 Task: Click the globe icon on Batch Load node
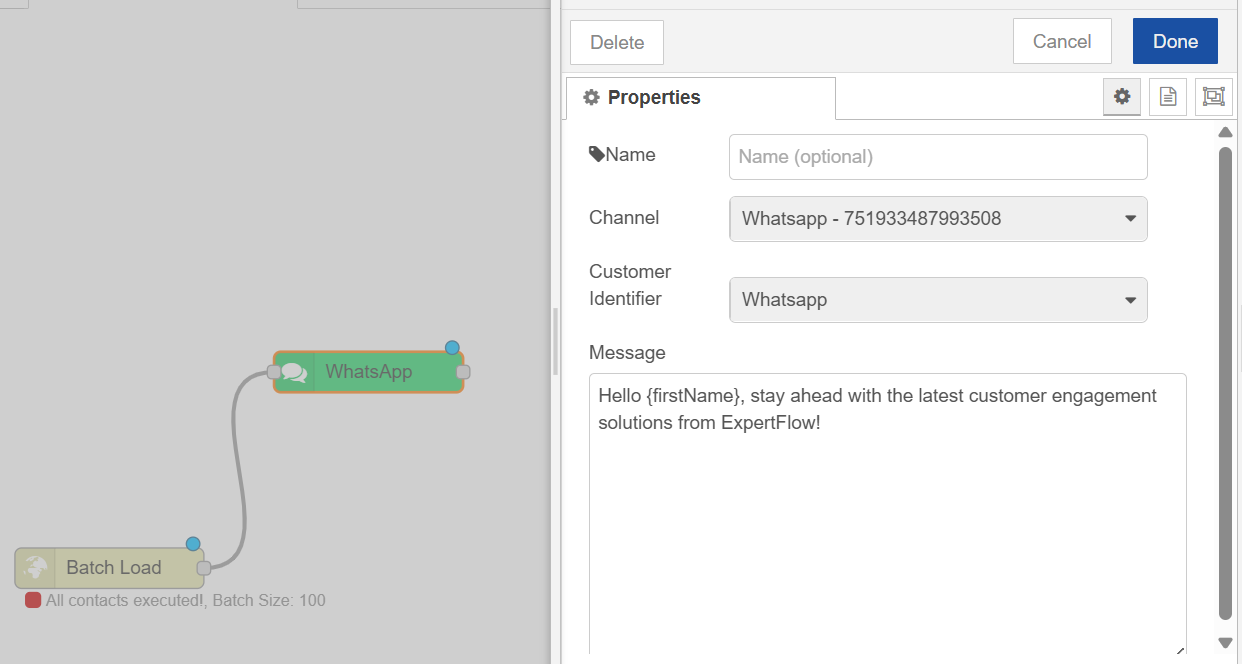[x=36, y=567]
